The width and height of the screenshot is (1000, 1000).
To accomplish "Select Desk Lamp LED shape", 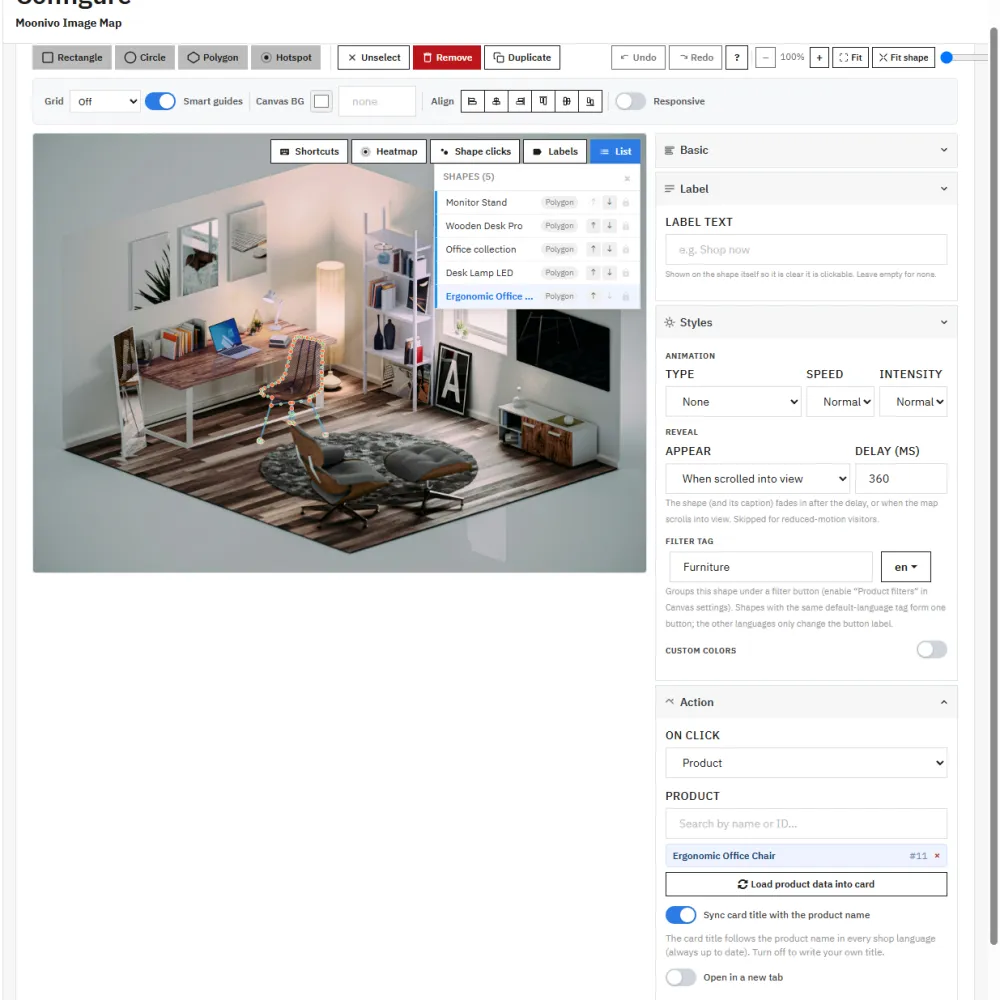I will tap(480, 273).
